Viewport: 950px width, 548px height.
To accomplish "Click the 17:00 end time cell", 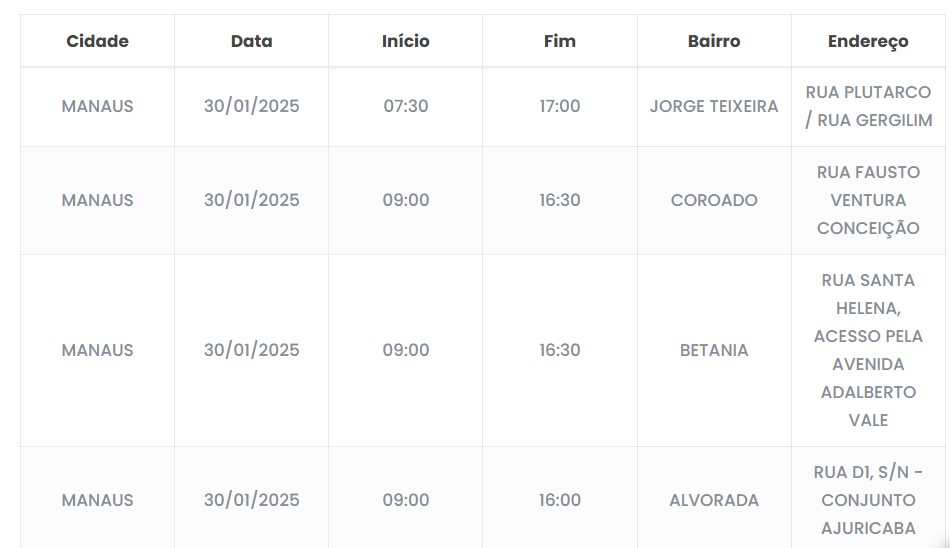I will [x=559, y=106].
